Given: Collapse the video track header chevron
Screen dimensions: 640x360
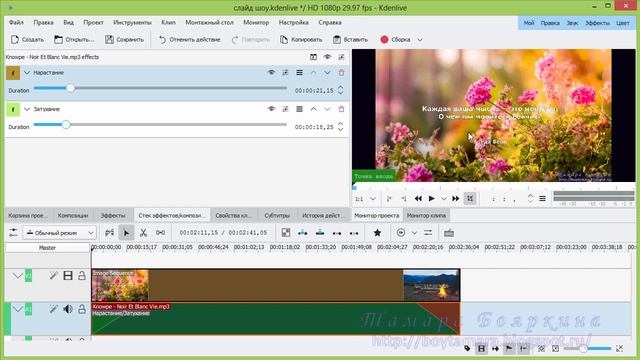Looking at the screenshot, I should pos(18,276).
